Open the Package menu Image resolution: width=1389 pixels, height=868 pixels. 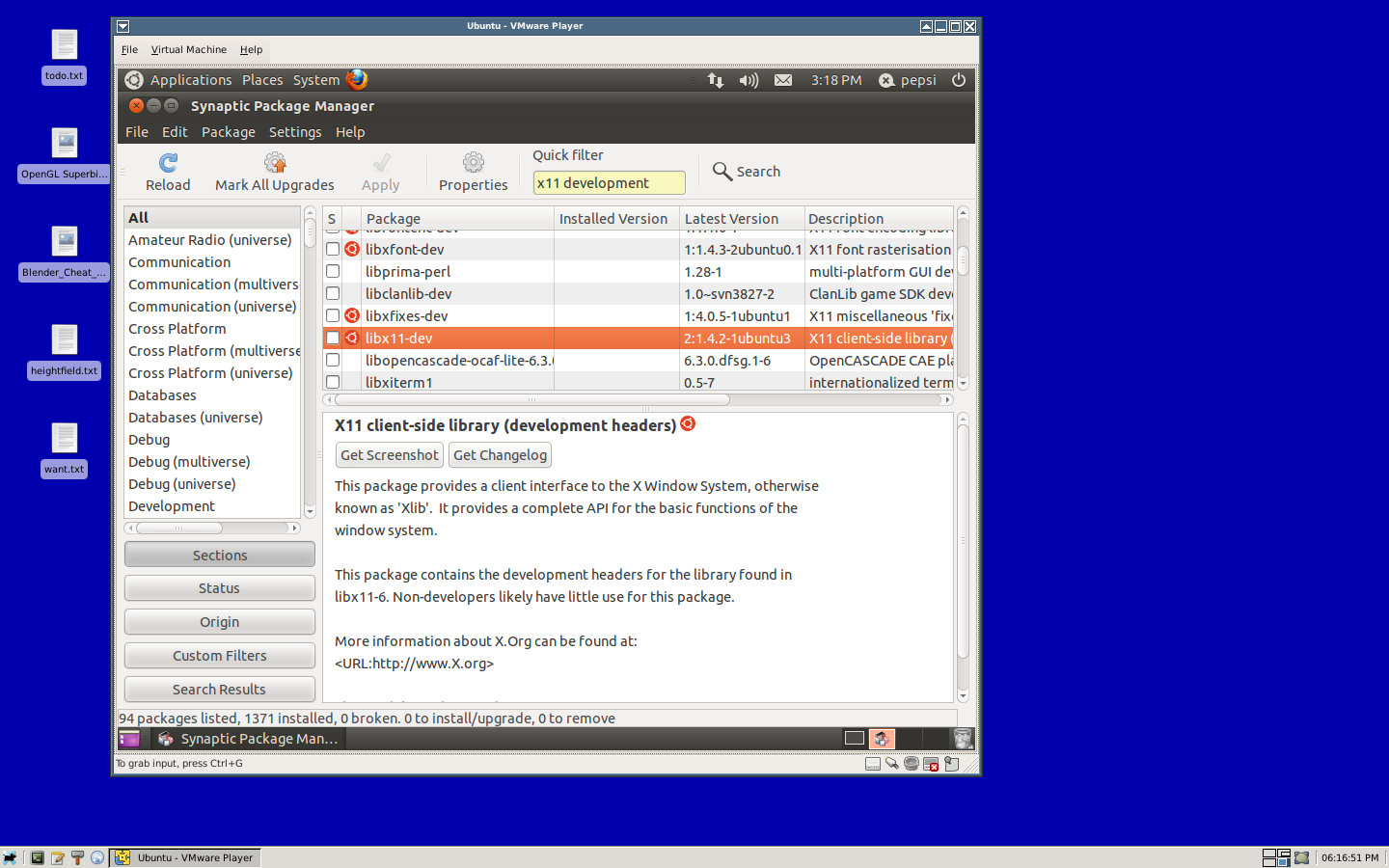228,132
